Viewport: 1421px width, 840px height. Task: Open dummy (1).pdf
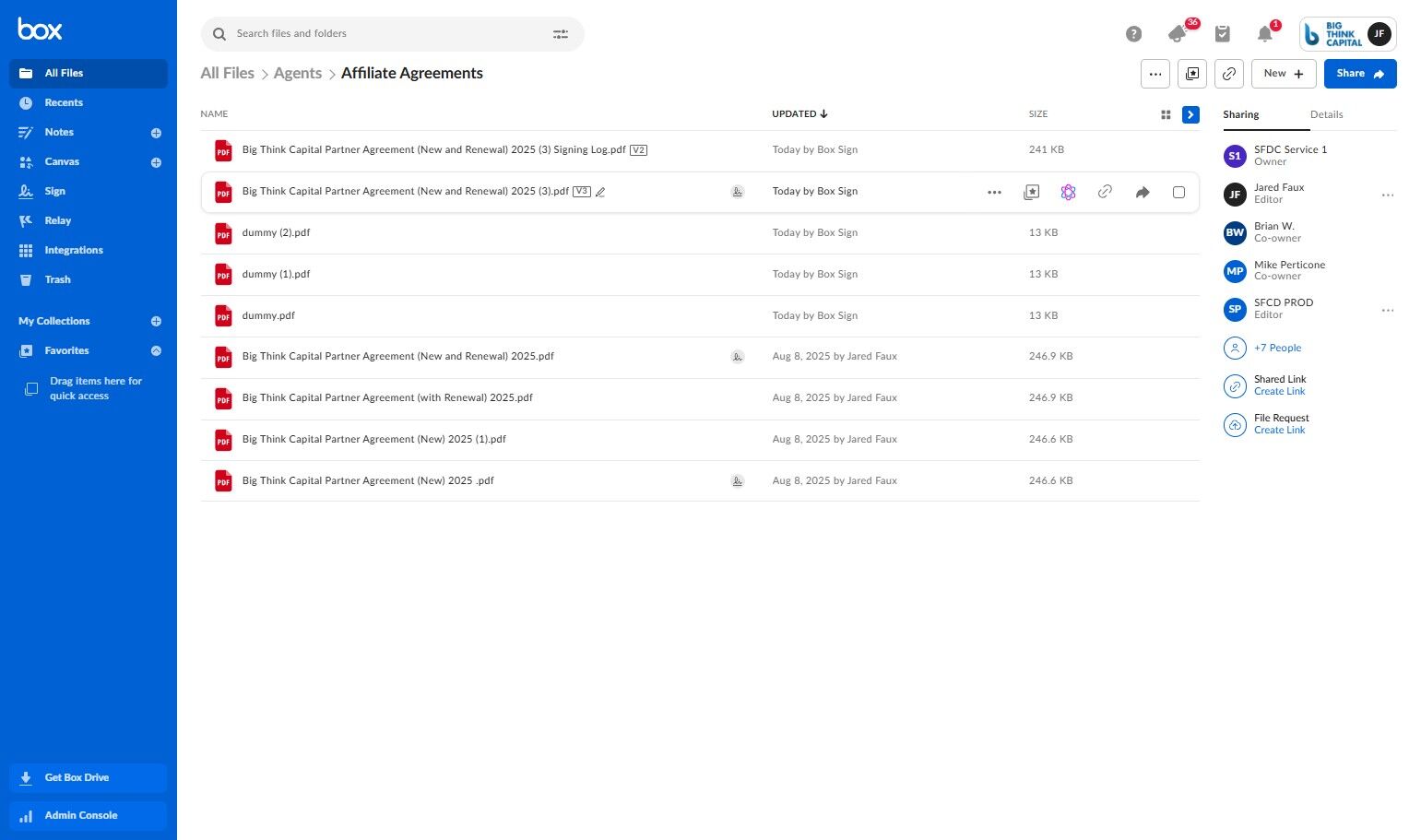coord(276,274)
